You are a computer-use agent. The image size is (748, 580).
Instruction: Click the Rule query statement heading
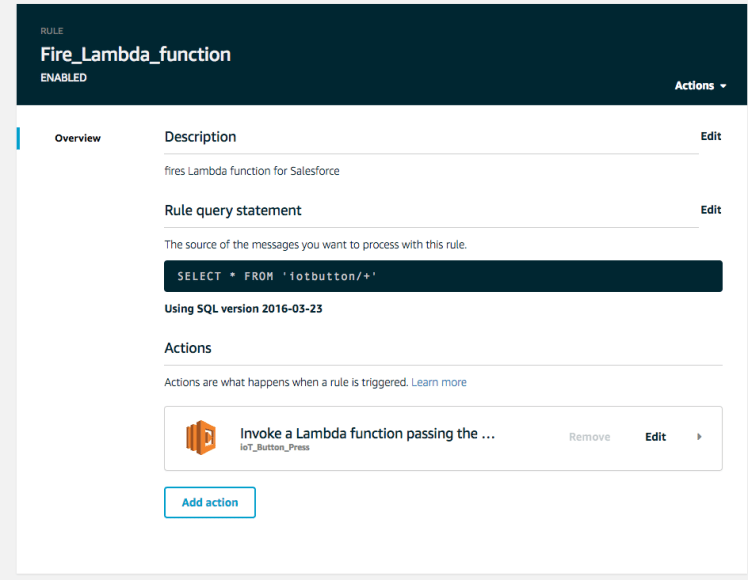[x=232, y=211]
